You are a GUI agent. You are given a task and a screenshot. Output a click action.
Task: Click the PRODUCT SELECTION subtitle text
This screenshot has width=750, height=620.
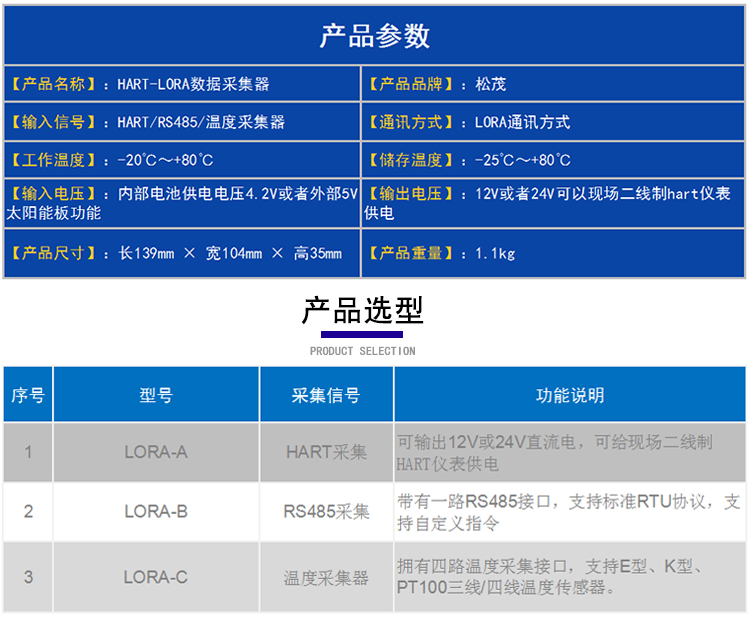(x=362, y=351)
